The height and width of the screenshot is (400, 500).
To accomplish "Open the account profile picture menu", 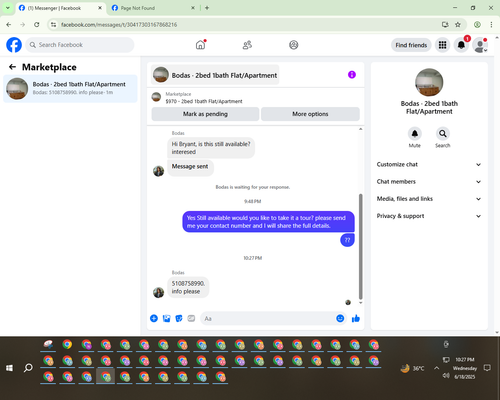I will pyautogui.click(x=480, y=45).
